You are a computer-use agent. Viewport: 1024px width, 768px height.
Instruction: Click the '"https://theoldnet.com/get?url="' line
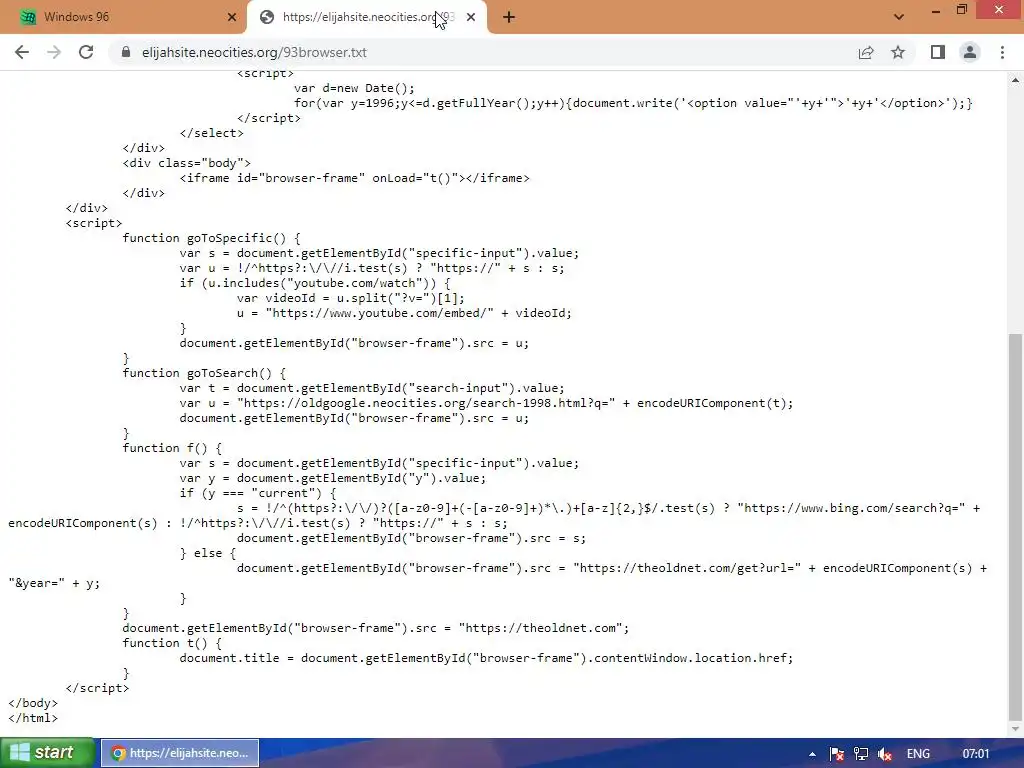(612, 568)
